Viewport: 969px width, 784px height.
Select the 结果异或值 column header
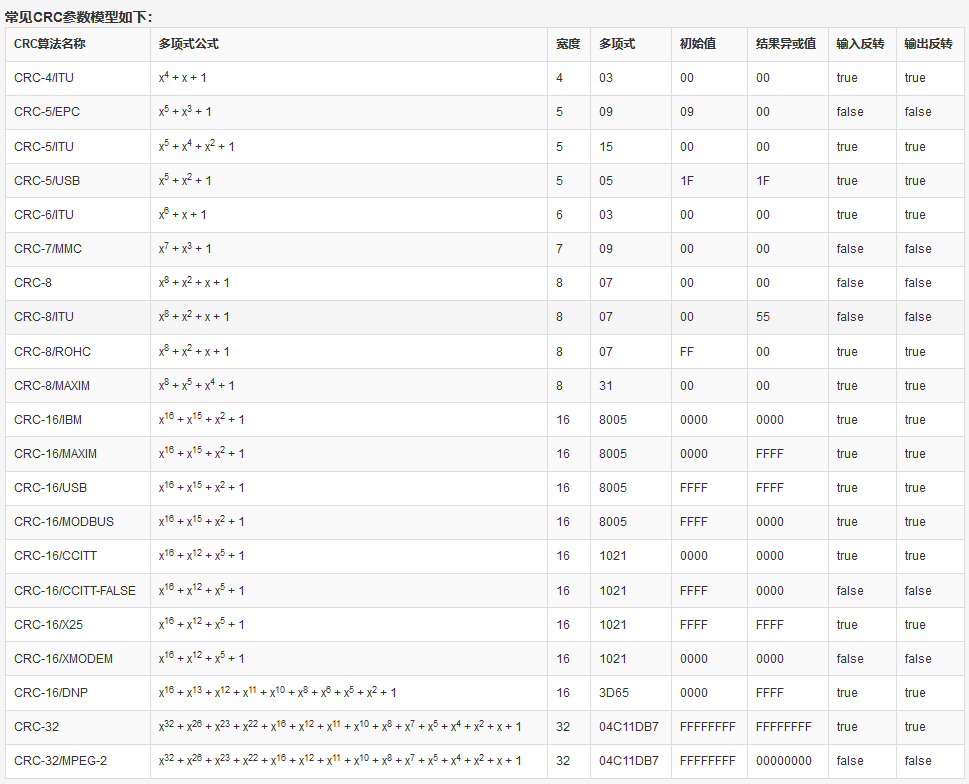click(x=786, y=44)
